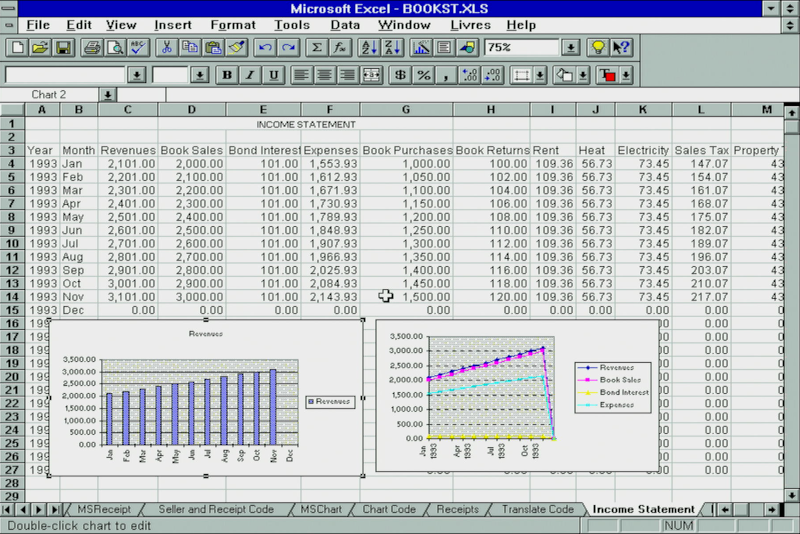The image size is (800, 534).
Task: Open the Name Box dropdown arrow
Action: click(107, 95)
